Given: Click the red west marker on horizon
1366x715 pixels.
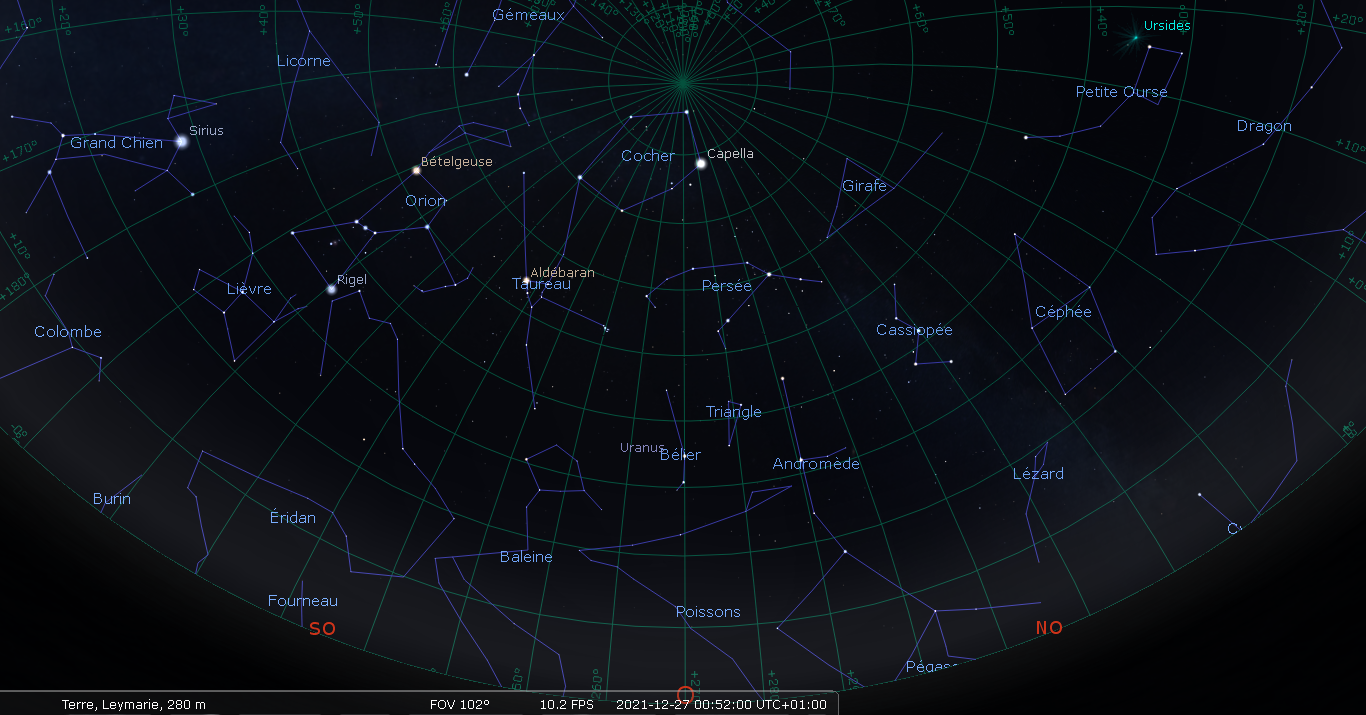Looking at the screenshot, I should tap(685, 693).
